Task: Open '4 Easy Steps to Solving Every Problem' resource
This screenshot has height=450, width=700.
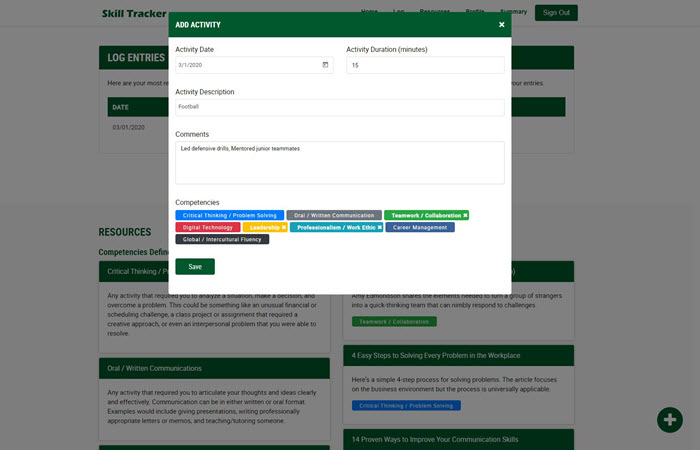Action: point(436,355)
